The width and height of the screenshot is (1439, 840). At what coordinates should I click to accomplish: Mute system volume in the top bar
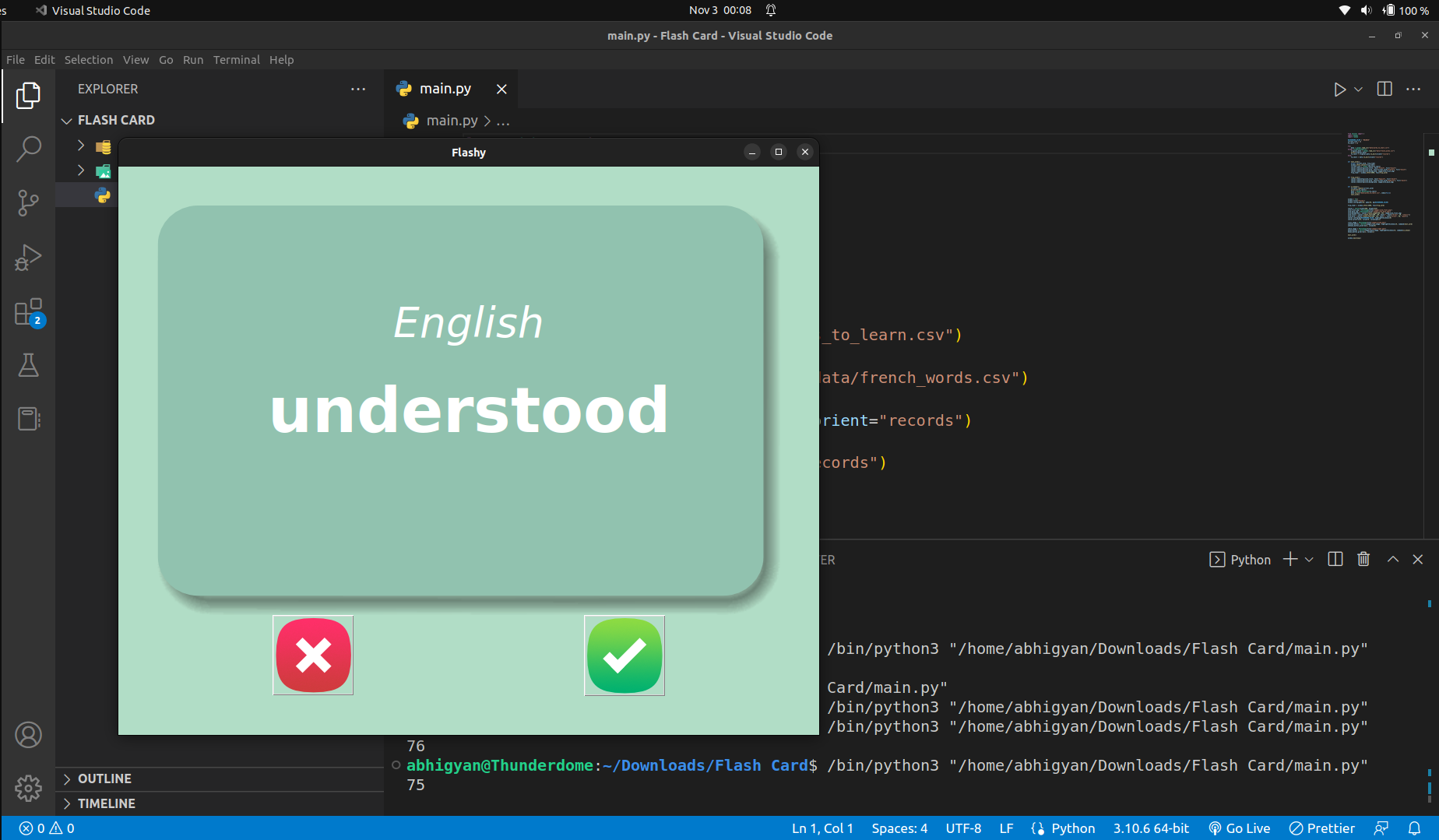point(1366,10)
